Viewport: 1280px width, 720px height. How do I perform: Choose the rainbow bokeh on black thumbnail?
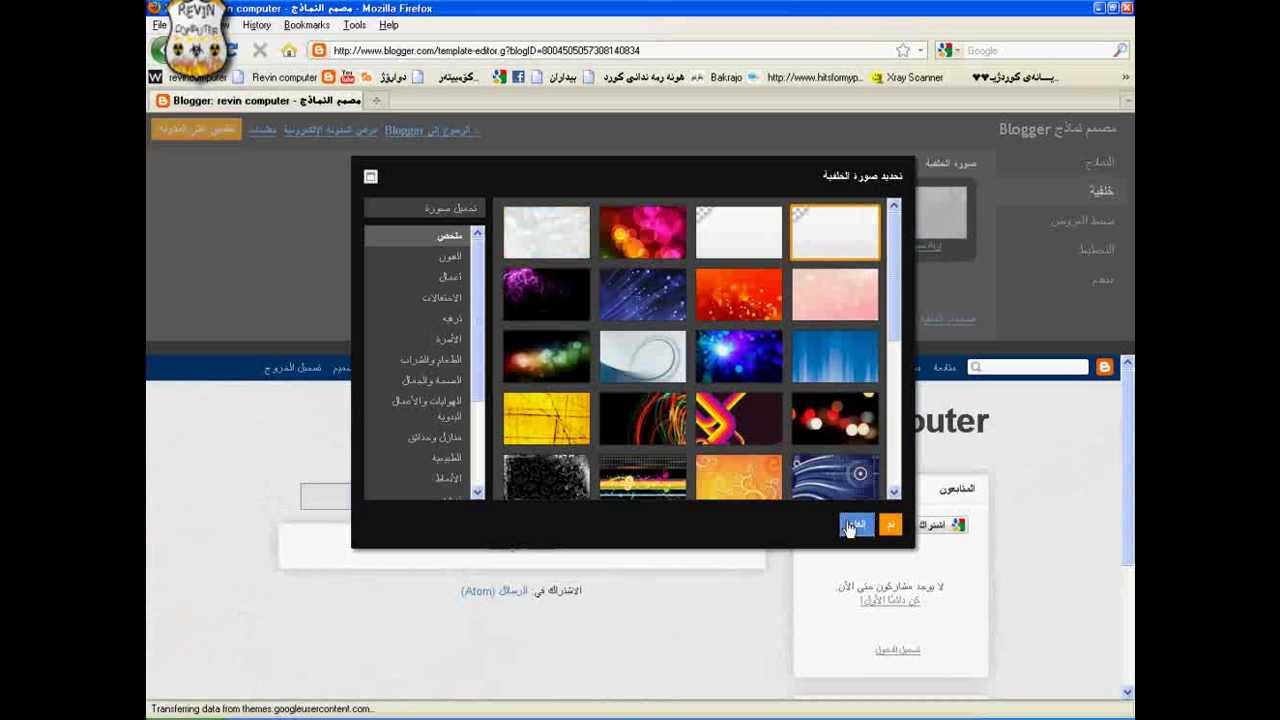[x=547, y=356]
